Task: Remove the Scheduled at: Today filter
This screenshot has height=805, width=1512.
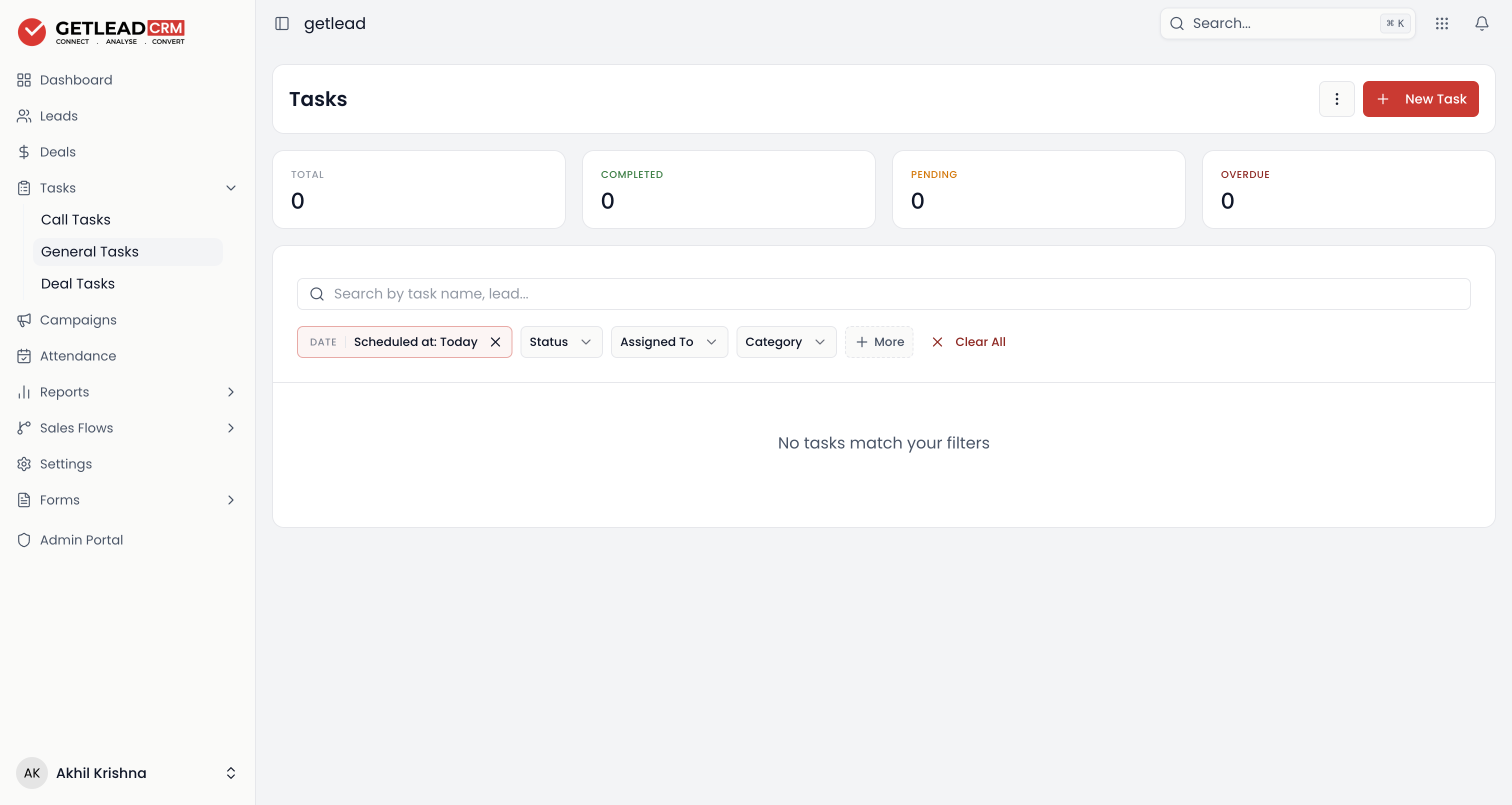Action: pos(495,341)
